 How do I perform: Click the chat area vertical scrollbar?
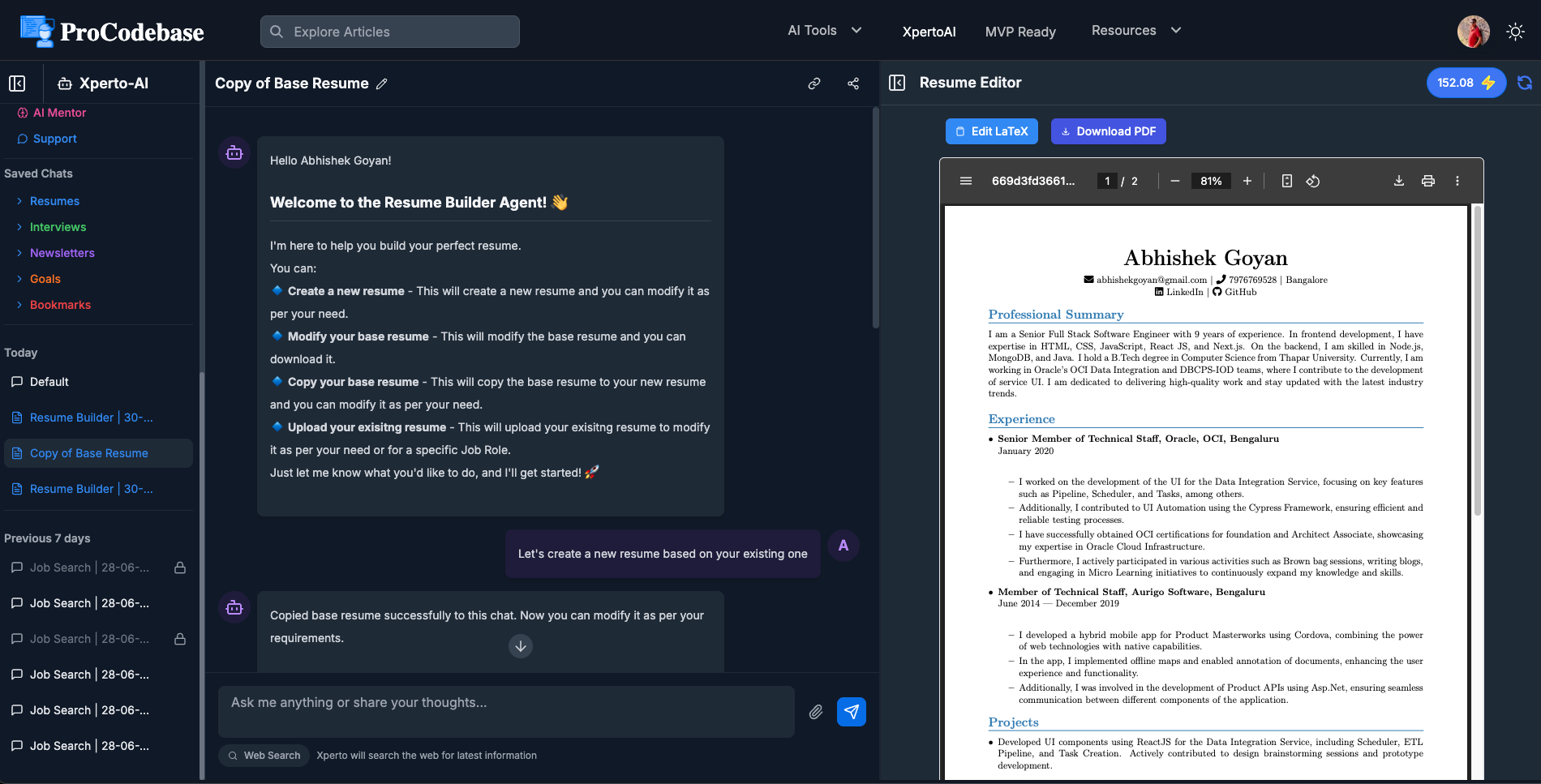pyautogui.click(x=876, y=217)
